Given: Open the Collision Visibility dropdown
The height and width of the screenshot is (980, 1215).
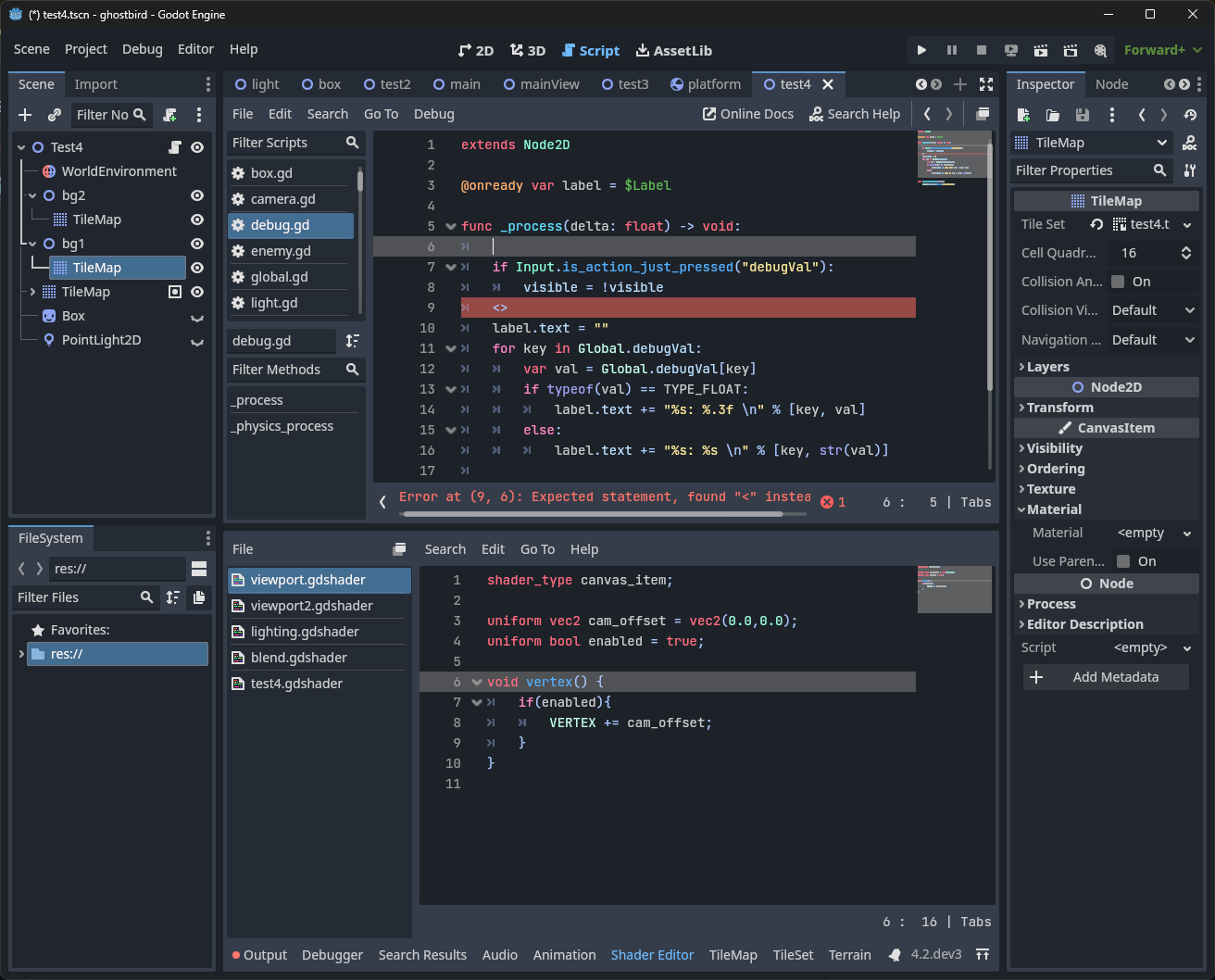Looking at the screenshot, I should point(1152,310).
